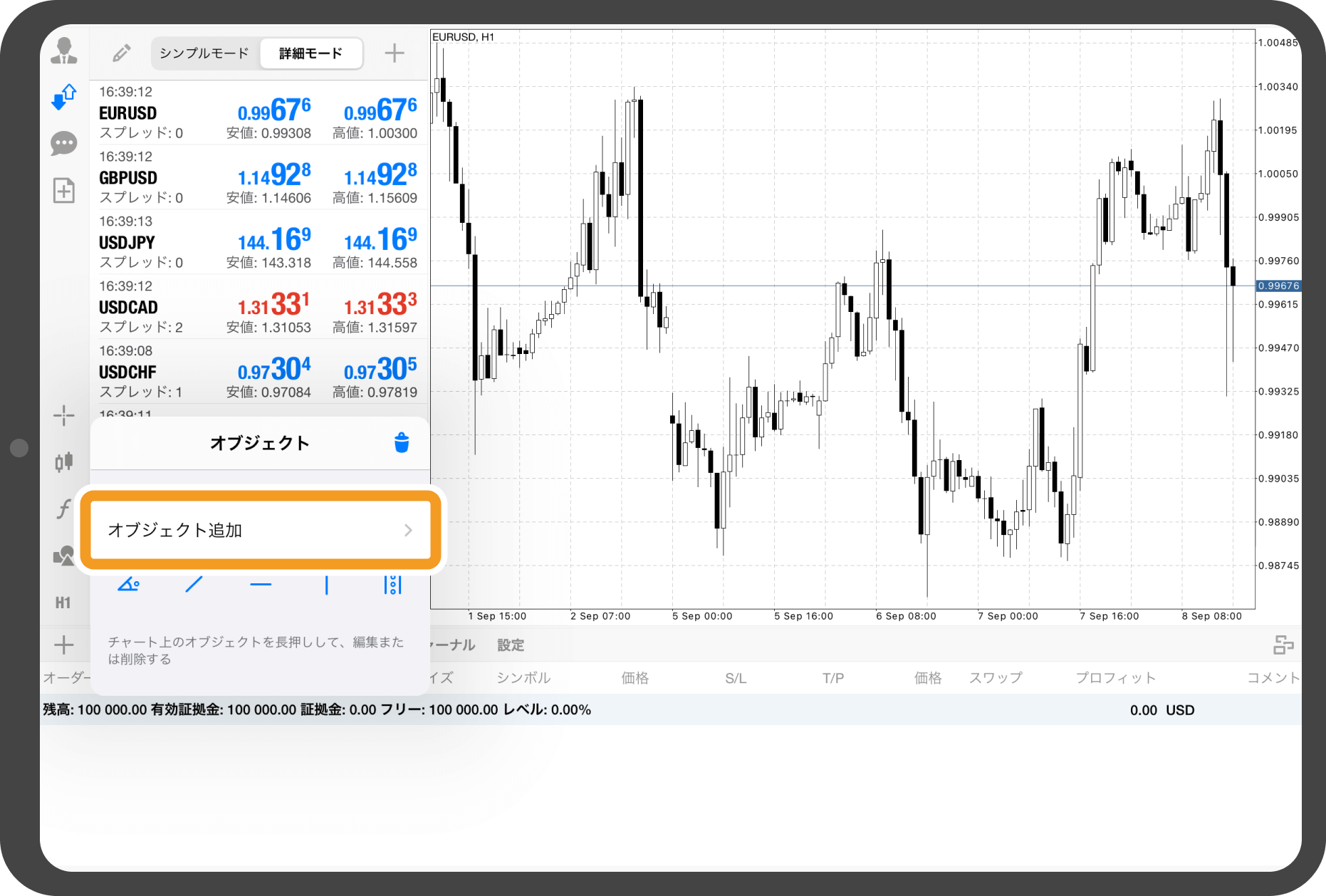This screenshot has height=896, width=1326.
Task: Open the candlestick chart type icon
Action: coord(64,462)
